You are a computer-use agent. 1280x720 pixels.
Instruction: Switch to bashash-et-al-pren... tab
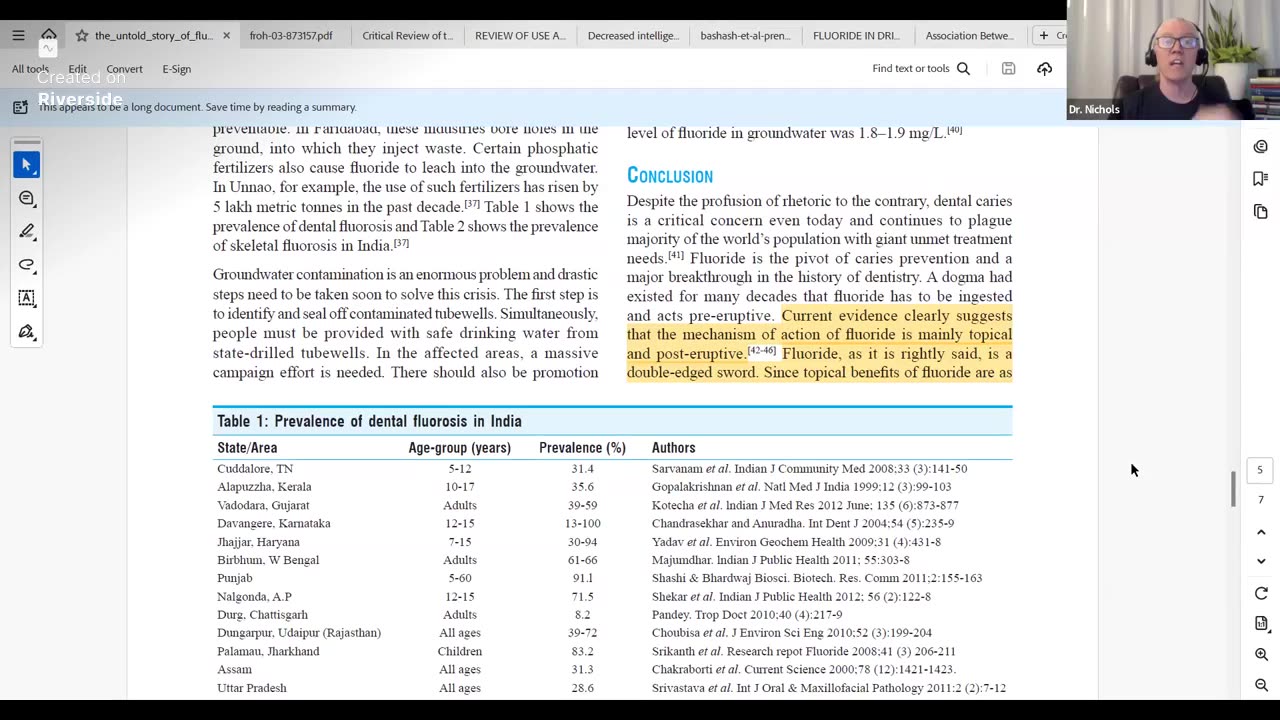click(745, 35)
